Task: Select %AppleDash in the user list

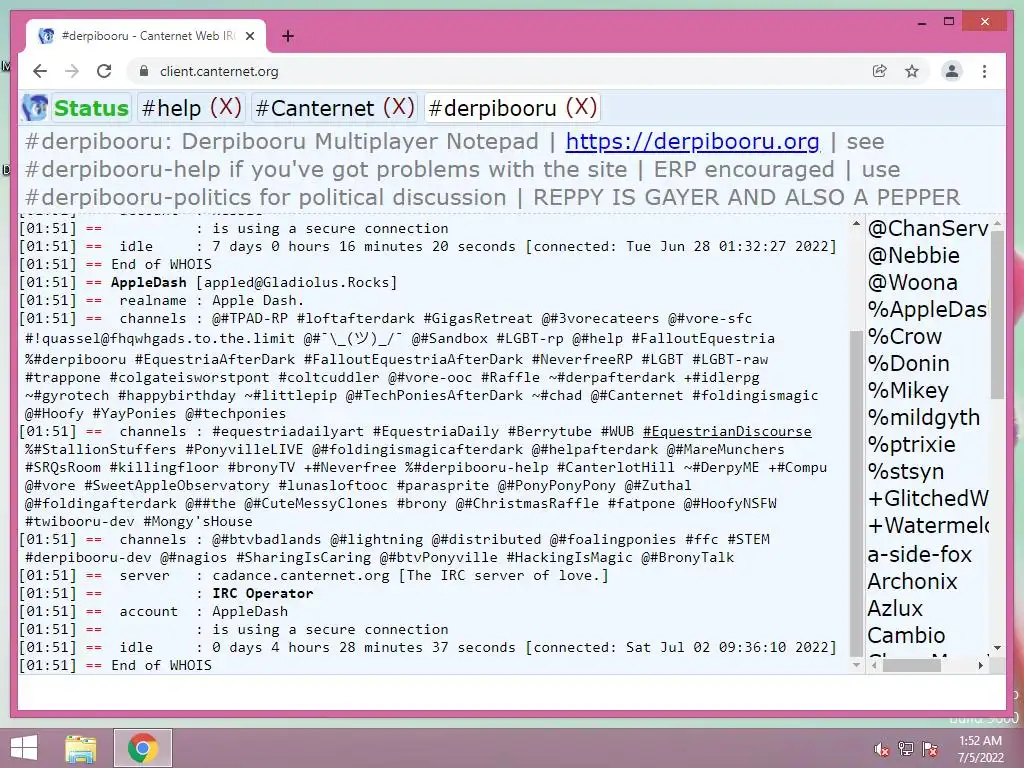Action: [927, 310]
